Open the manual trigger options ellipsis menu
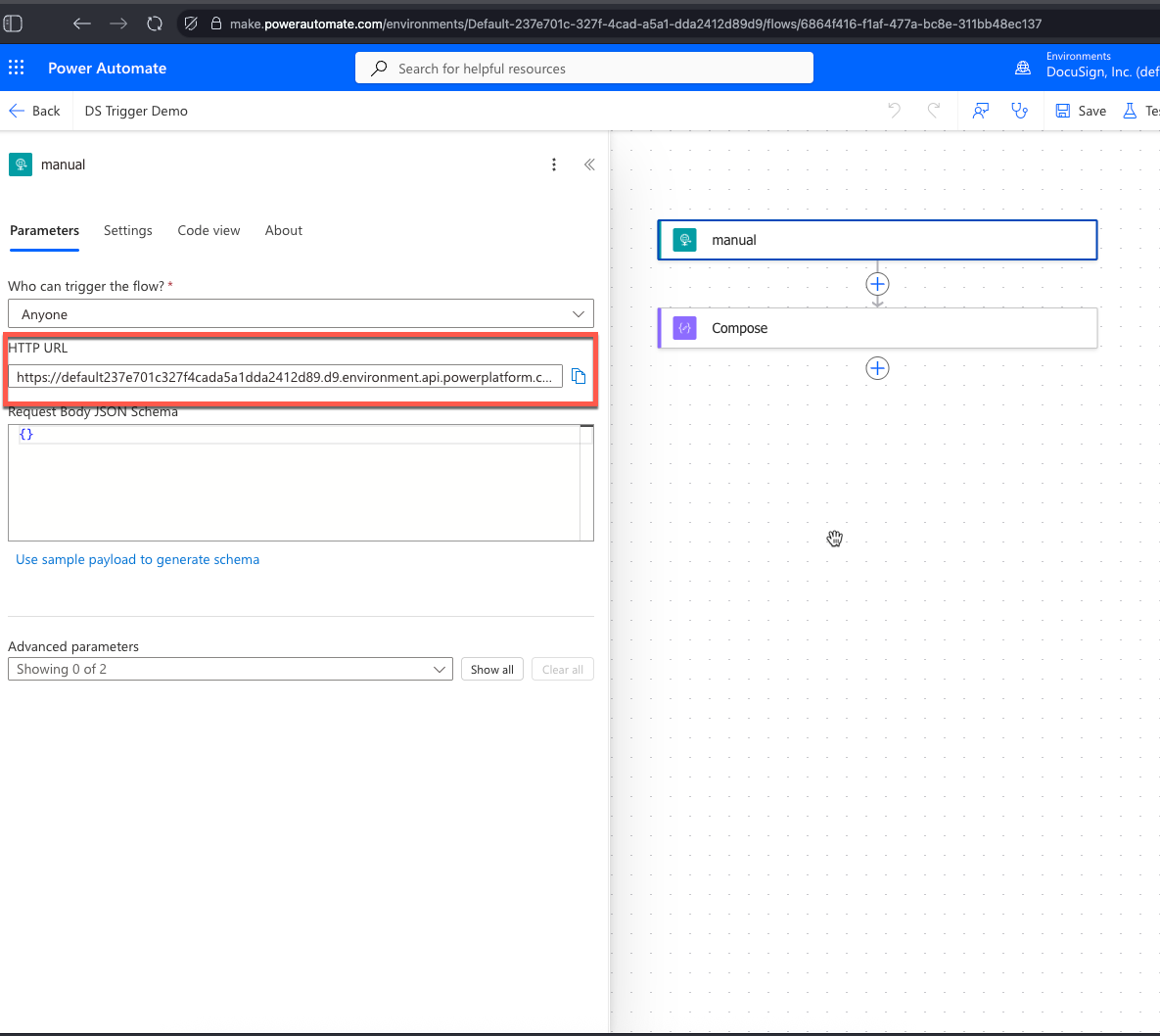The image size is (1160, 1036). pyautogui.click(x=554, y=165)
